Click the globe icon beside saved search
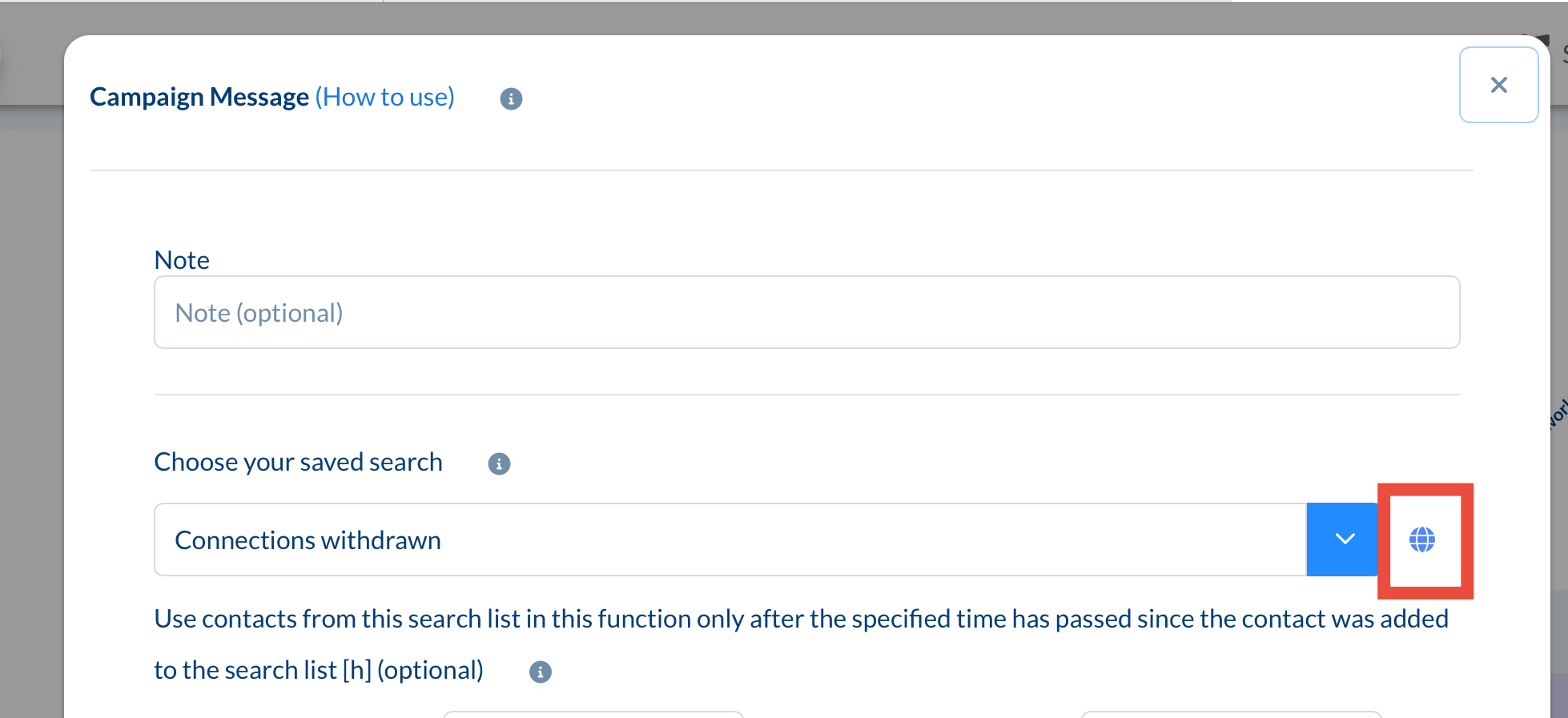This screenshot has width=1568, height=718. click(x=1422, y=540)
